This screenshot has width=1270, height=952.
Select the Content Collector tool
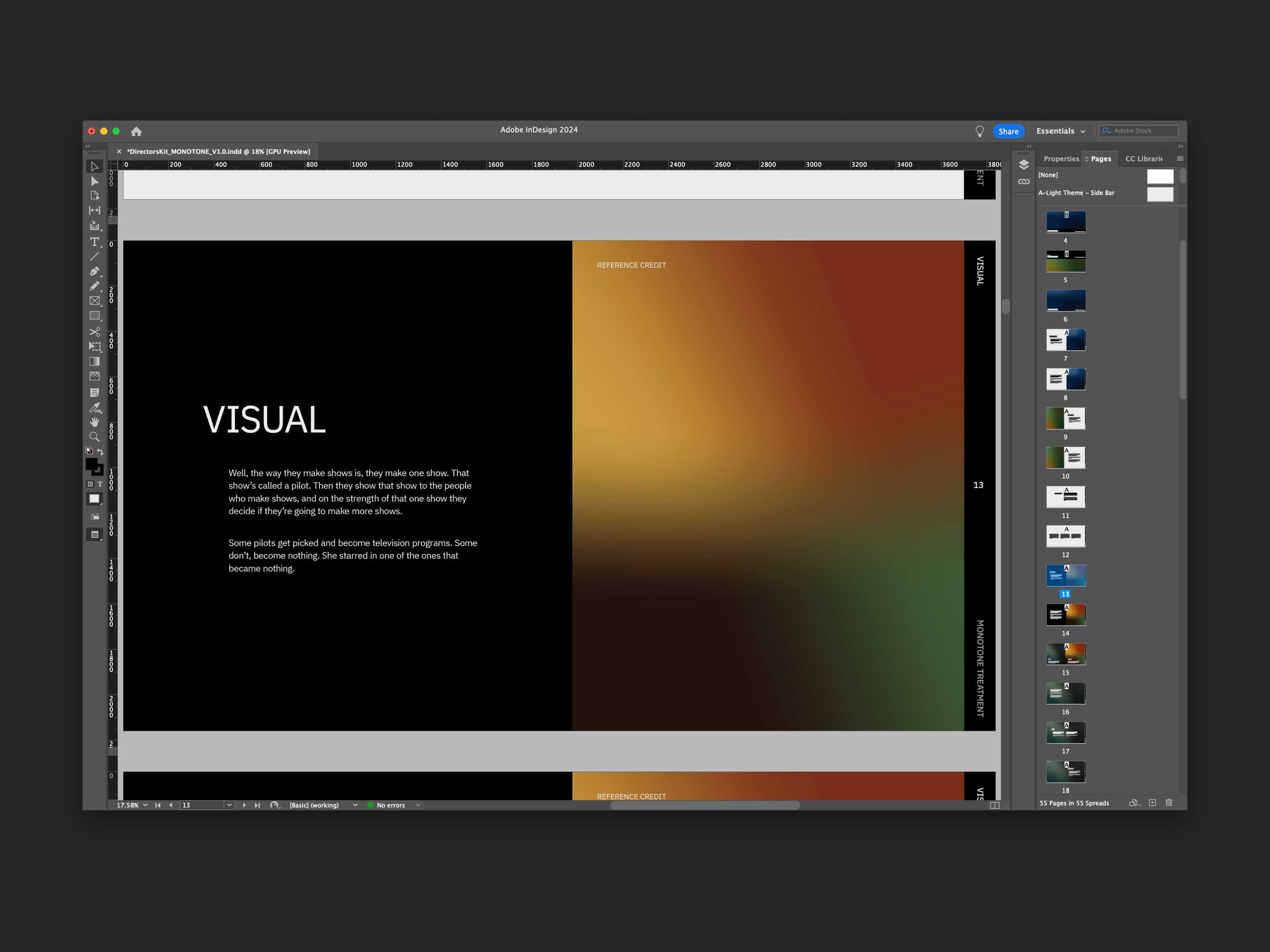click(x=95, y=226)
